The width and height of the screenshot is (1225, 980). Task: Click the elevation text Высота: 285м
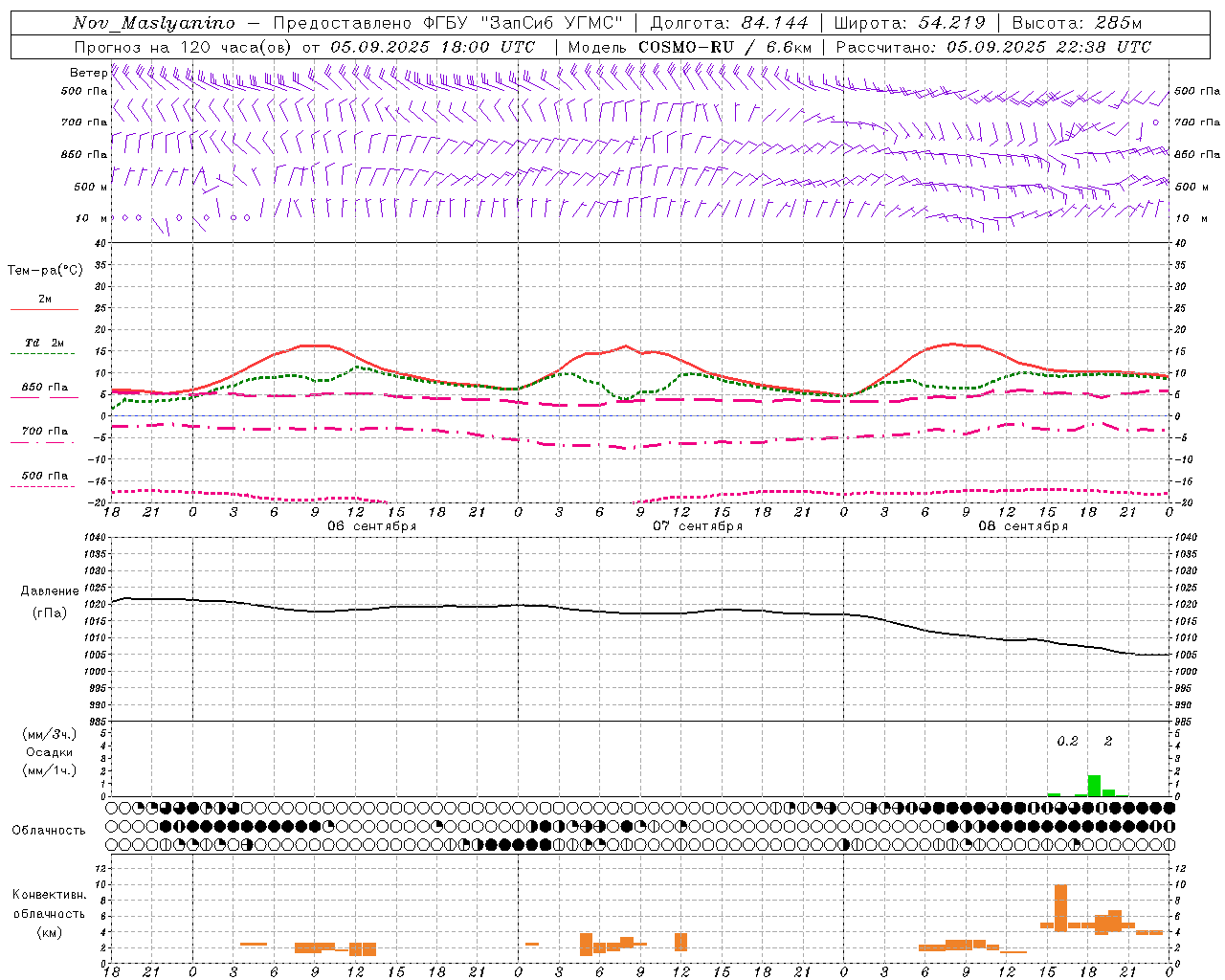point(1077,23)
